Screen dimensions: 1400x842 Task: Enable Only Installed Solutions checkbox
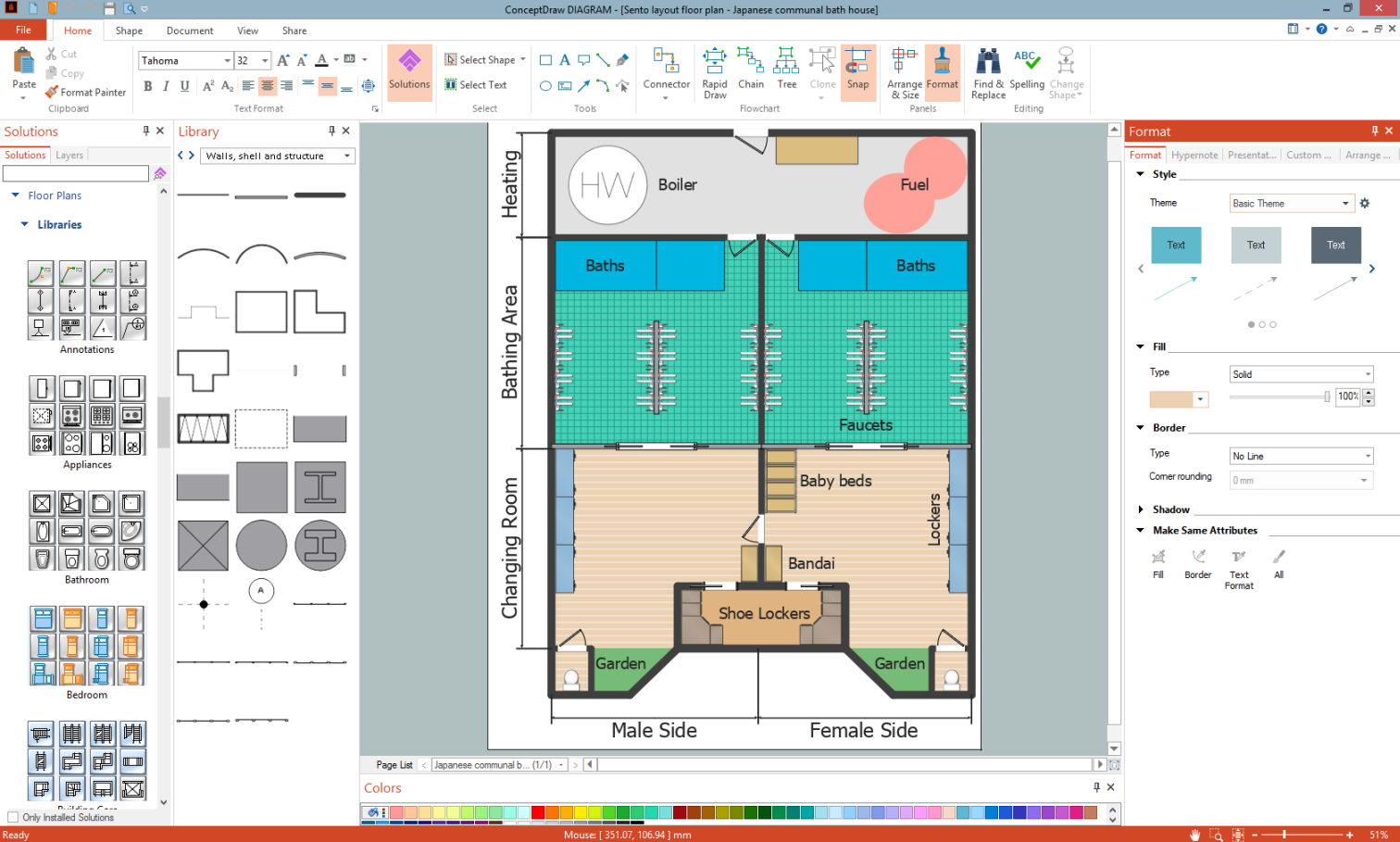coord(13,817)
